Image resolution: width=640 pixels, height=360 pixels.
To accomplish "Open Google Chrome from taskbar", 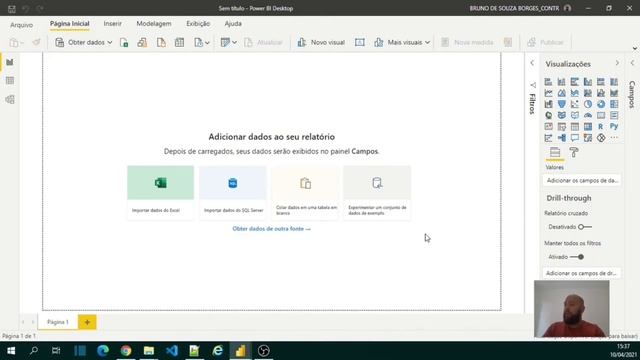I will 126,351.
